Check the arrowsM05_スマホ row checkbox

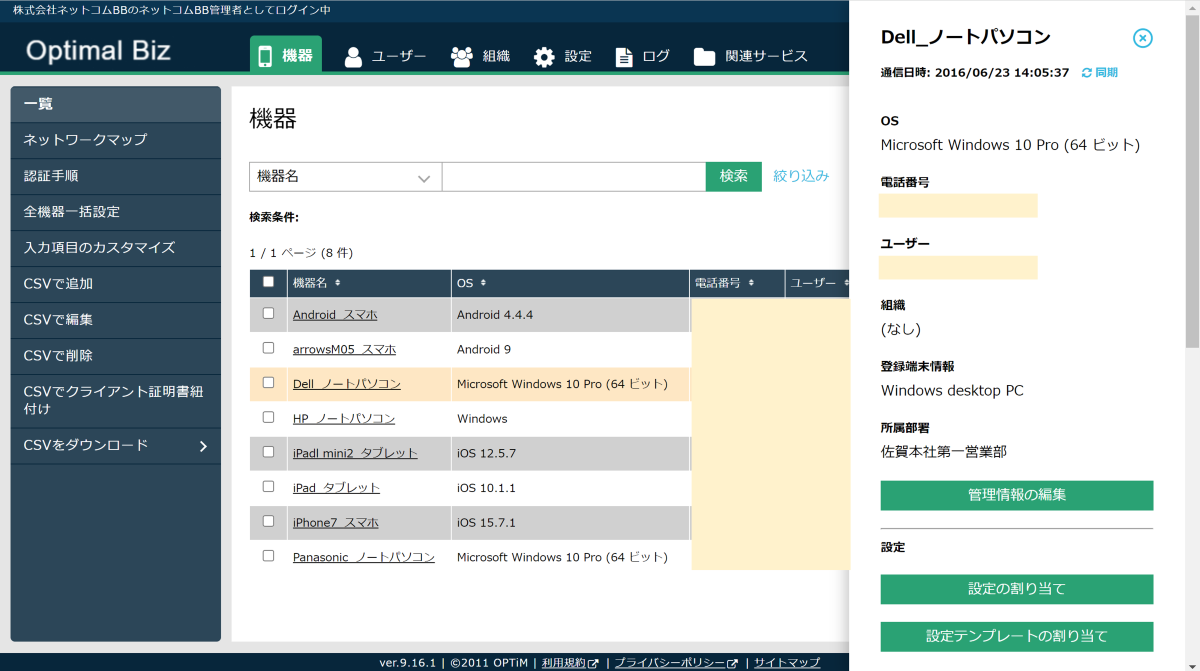pyautogui.click(x=268, y=348)
